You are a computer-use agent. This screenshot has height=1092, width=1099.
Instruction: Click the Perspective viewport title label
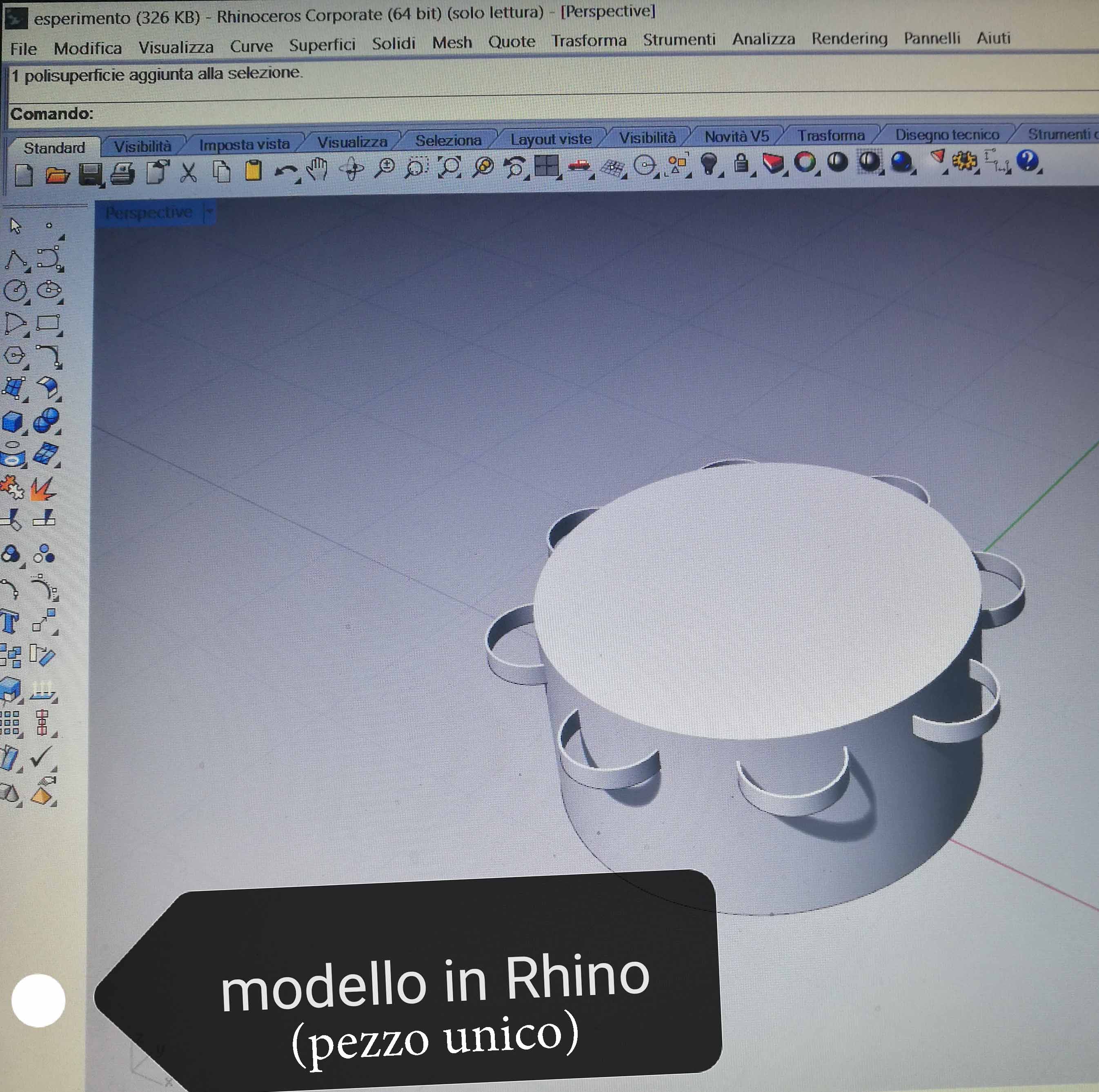pos(149,212)
